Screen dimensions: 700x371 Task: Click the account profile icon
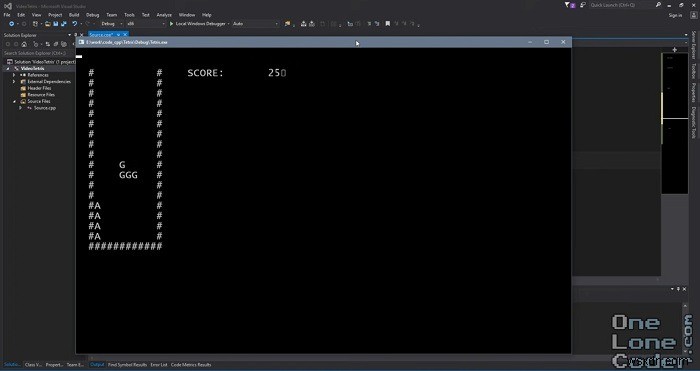pos(693,15)
